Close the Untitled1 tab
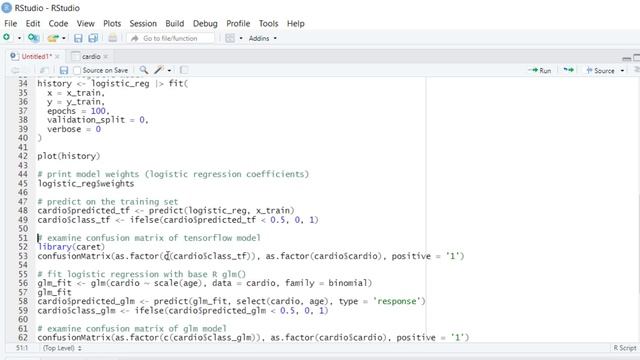The height and width of the screenshot is (360, 640). 57,56
